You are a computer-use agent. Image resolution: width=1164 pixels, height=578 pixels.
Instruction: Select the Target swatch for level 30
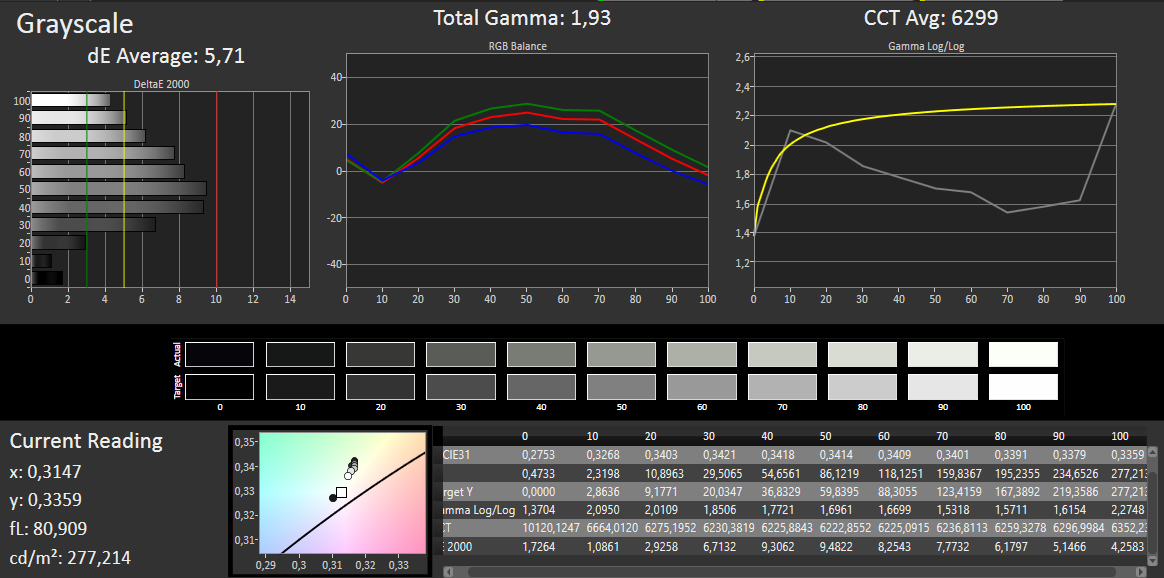click(x=460, y=386)
